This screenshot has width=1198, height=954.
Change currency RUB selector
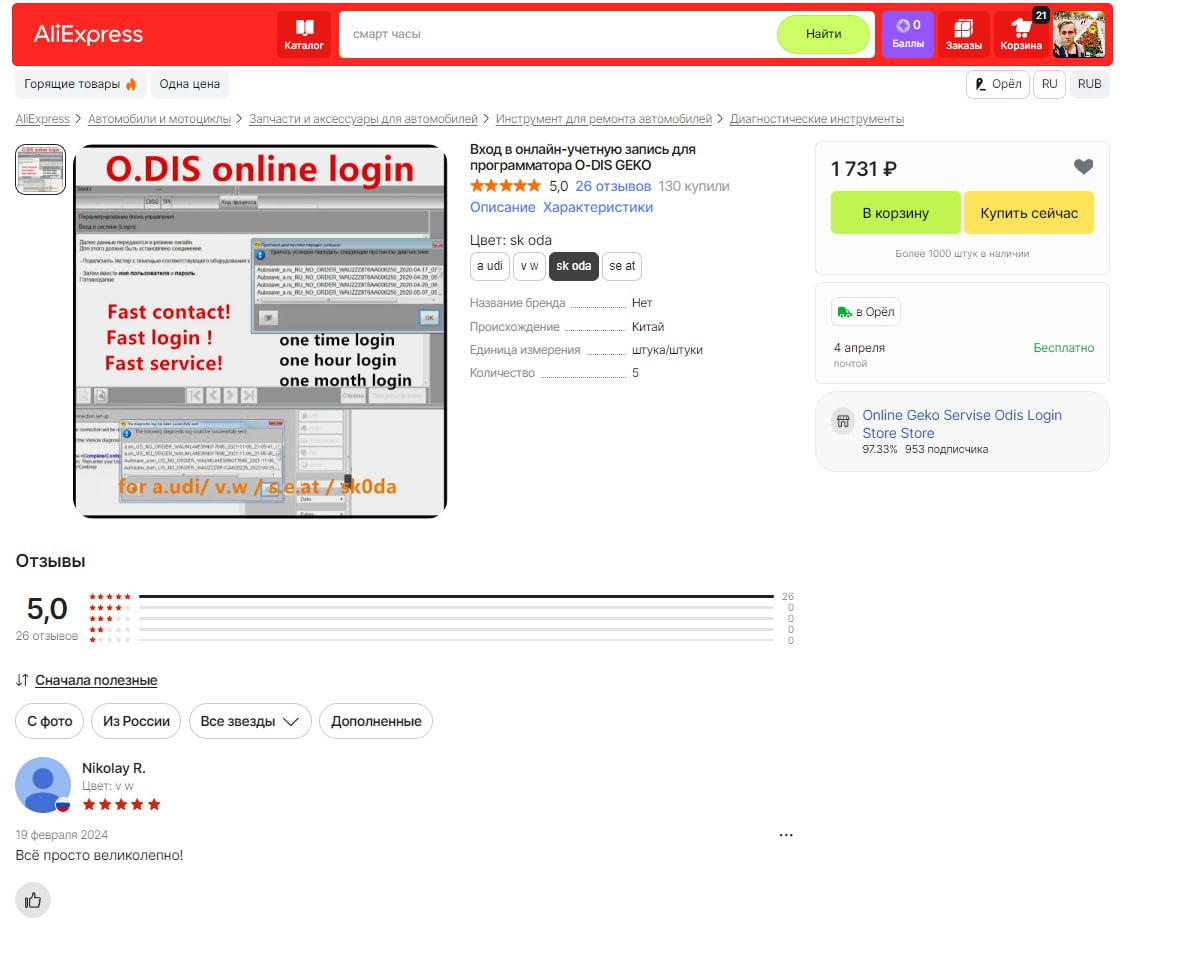1089,84
